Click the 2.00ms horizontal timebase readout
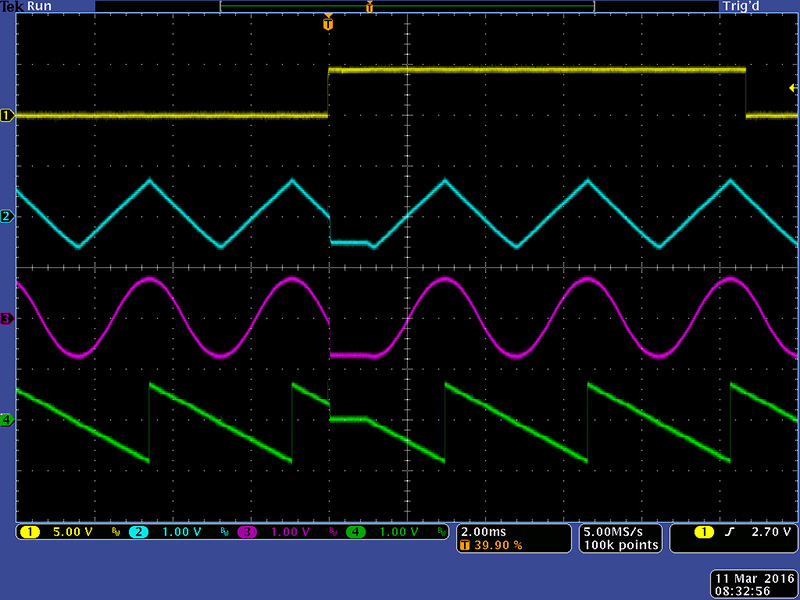The image size is (800, 600). (485, 531)
